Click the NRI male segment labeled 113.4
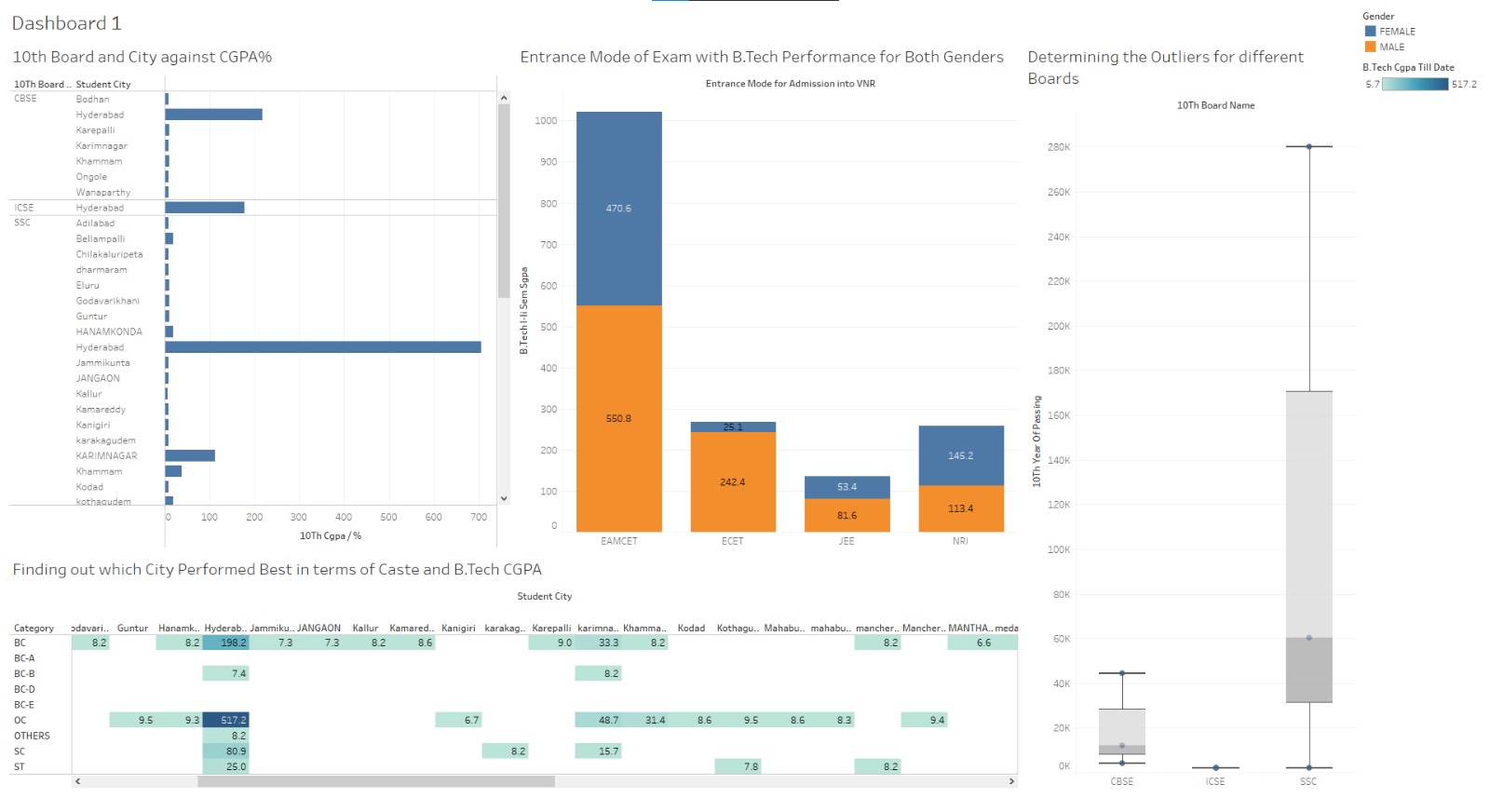 pyautogui.click(x=961, y=508)
